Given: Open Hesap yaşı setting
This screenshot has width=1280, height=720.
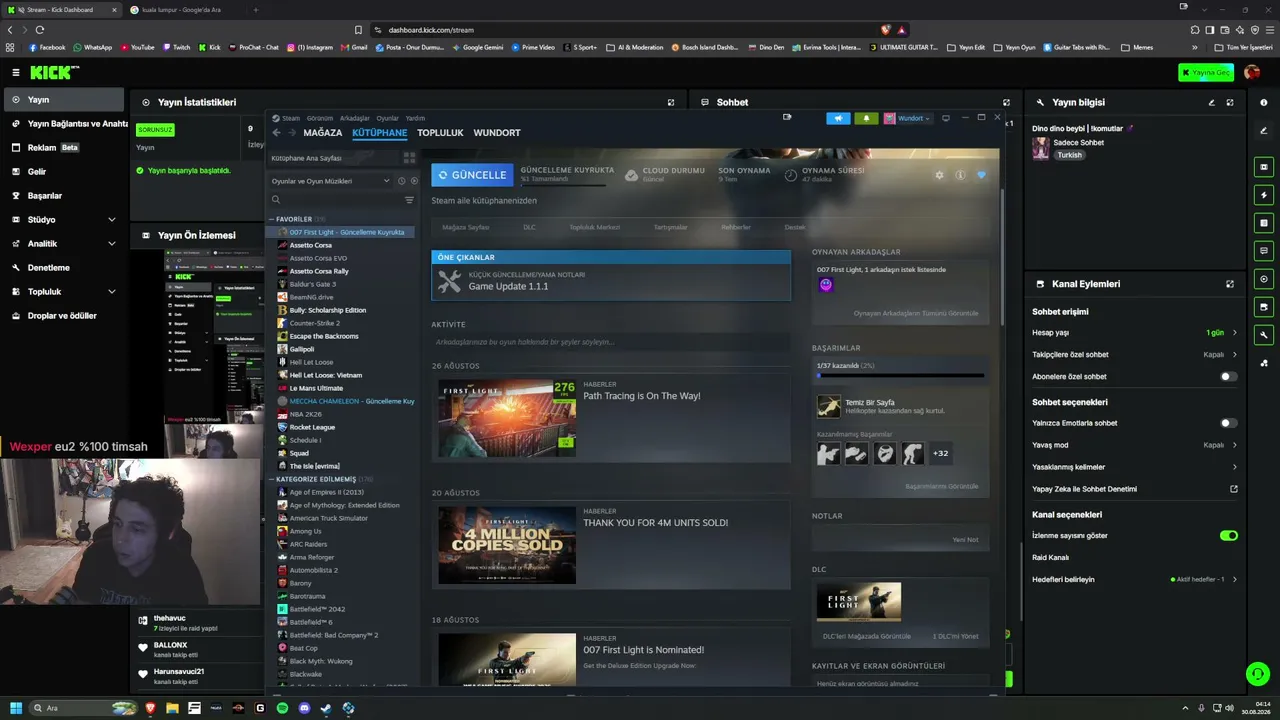Looking at the screenshot, I should 1134,332.
